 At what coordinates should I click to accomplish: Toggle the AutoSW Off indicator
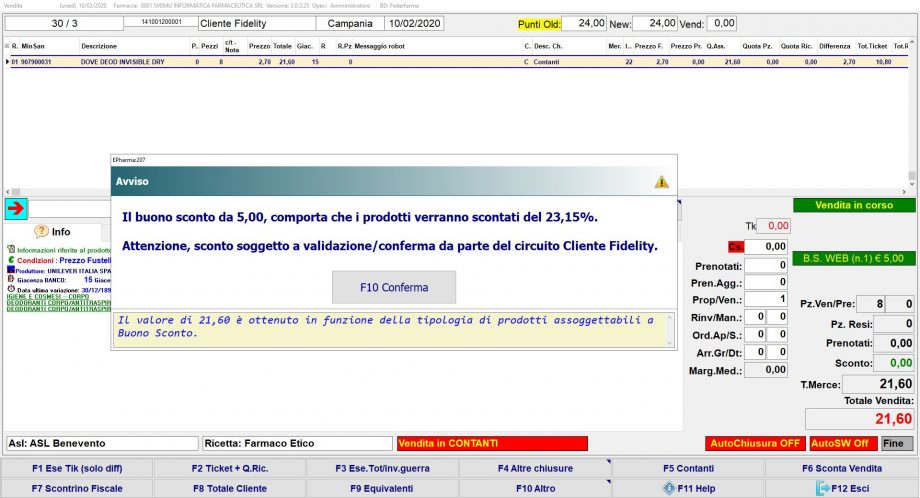click(x=843, y=443)
